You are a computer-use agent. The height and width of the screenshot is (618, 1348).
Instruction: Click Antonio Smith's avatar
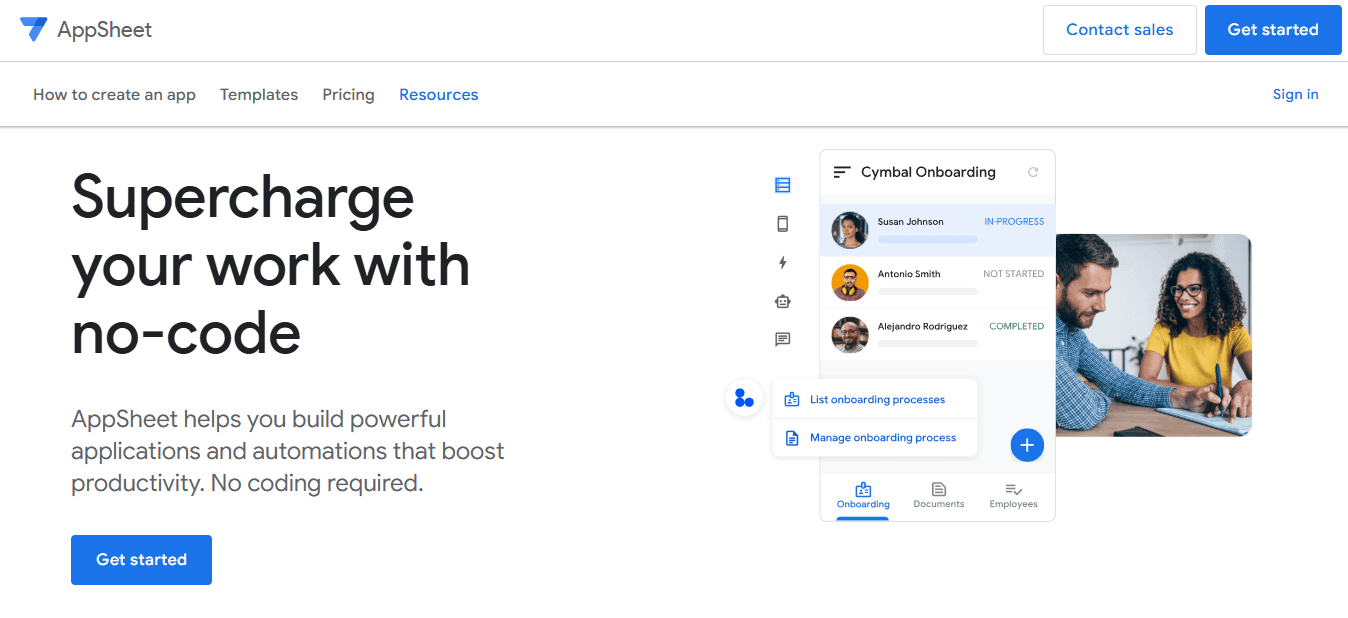[x=850, y=283]
